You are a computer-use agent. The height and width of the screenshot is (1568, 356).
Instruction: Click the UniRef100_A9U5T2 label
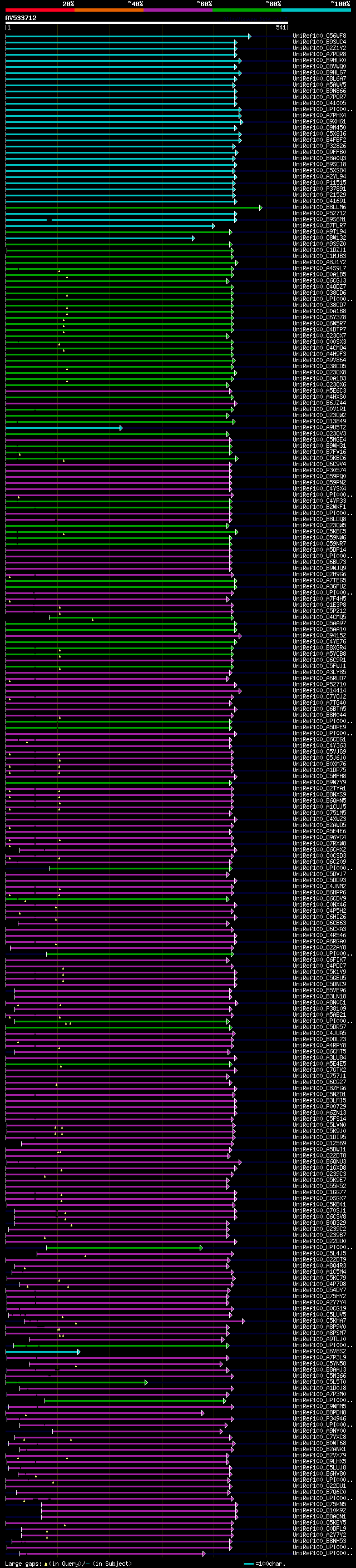[x=319, y=428]
